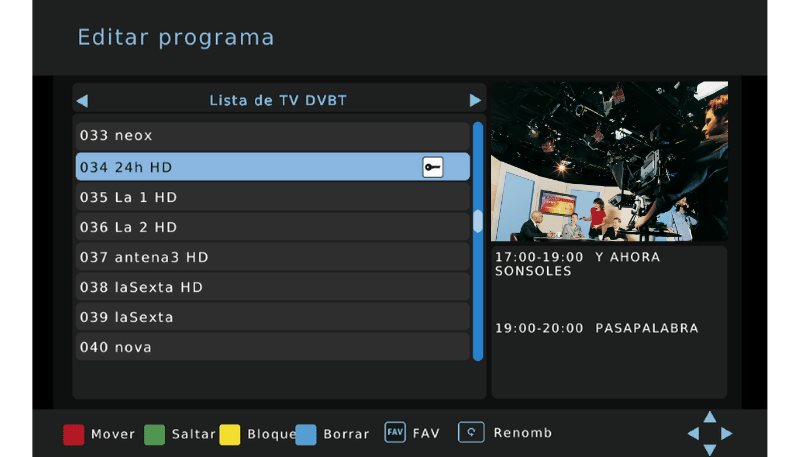Click the blue Borrar color button

pyautogui.click(x=306, y=435)
